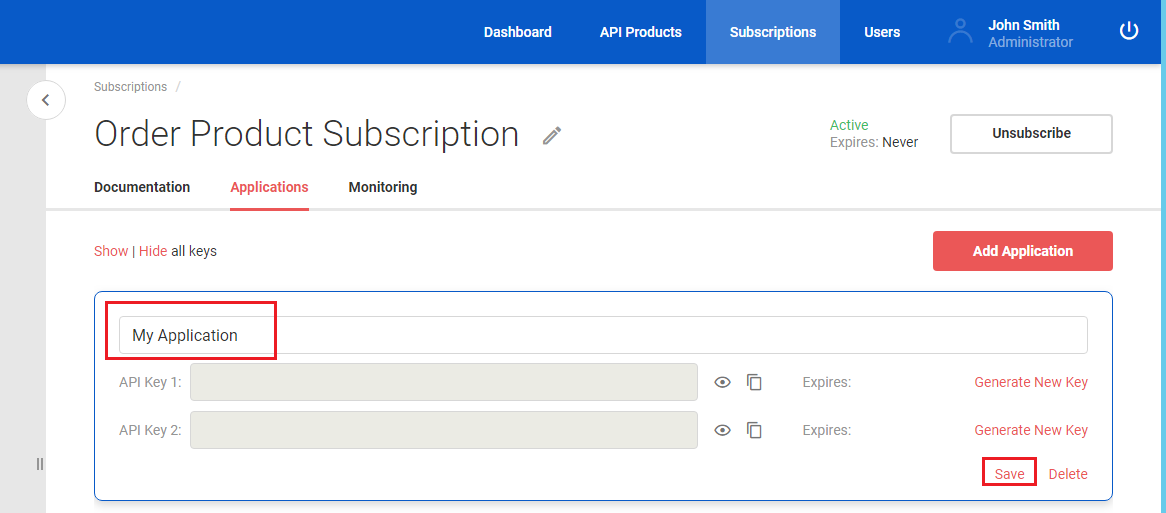This screenshot has height=513, width=1166.
Task: Switch to the Monitoring tab
Action: pos(383,187)
